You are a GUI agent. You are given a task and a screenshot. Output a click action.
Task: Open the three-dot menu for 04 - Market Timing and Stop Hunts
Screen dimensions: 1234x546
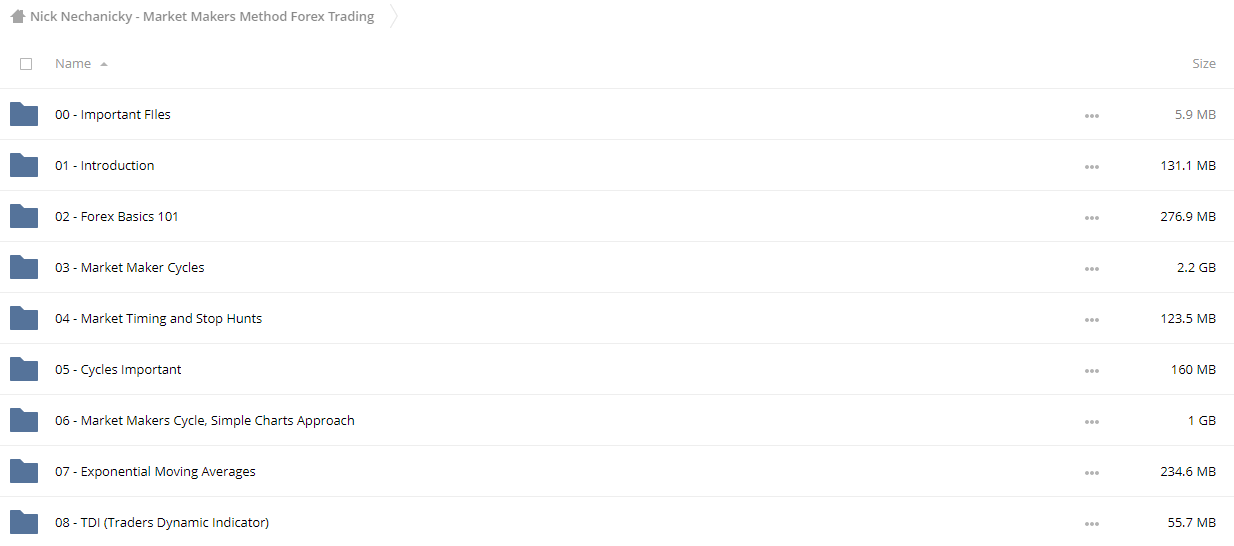(x=1091, y=320)
